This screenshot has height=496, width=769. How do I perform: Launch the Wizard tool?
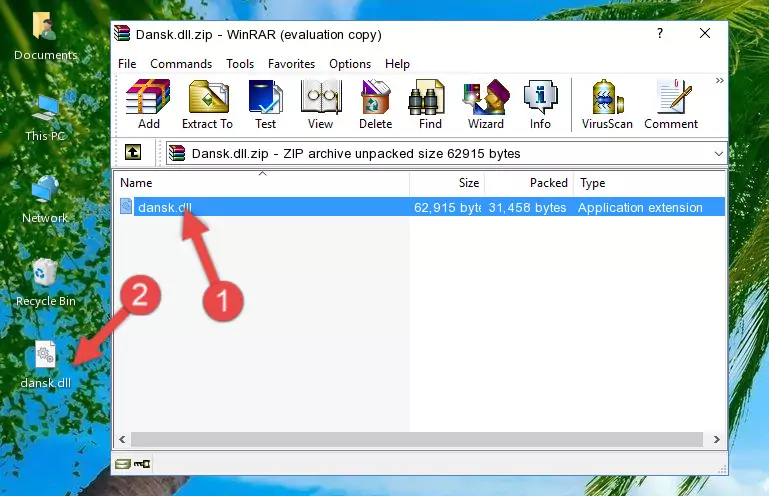pos(486,104)
